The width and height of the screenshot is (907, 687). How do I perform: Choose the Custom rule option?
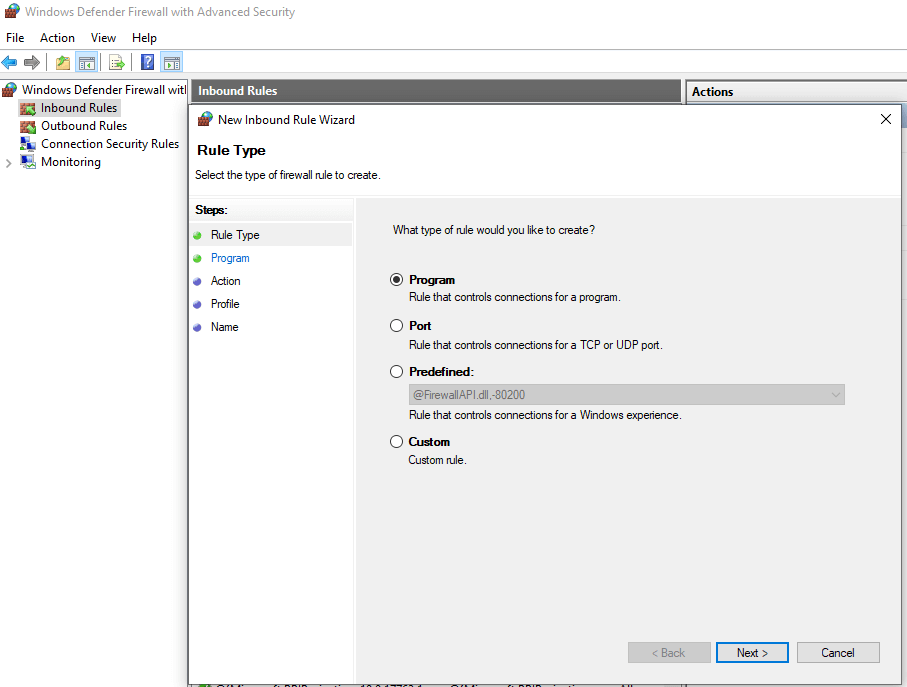coord(397,441)
